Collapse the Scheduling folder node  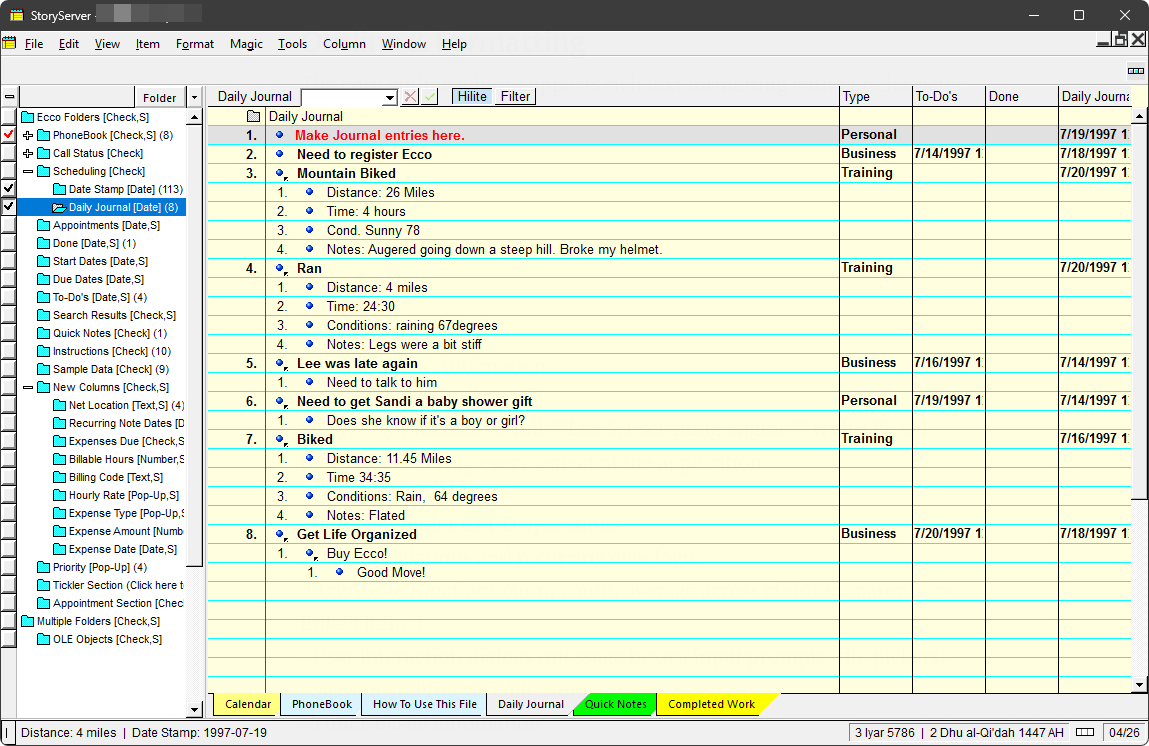point(28,171)
